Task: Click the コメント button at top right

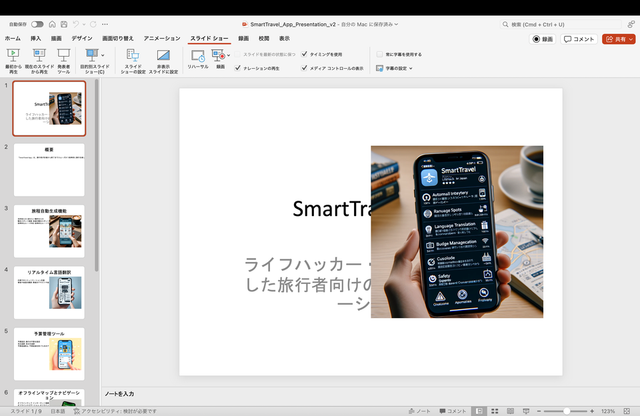Action: coord(579,38)
